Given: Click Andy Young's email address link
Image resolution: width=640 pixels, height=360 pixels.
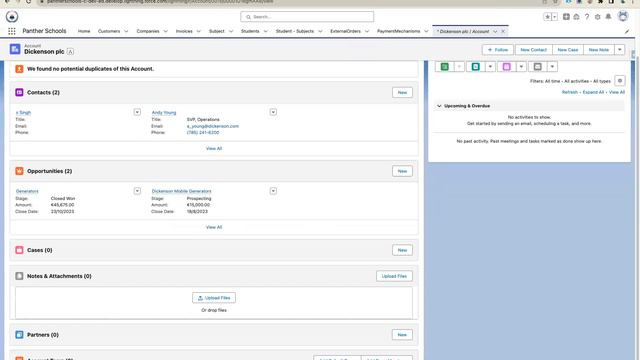Looking at the screenshot, I should point(213,126).
